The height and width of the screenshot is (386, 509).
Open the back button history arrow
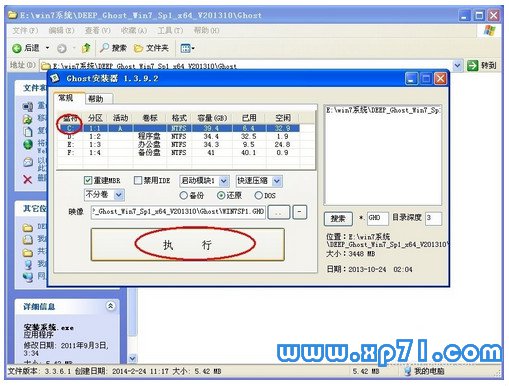(x=47, y=49)
